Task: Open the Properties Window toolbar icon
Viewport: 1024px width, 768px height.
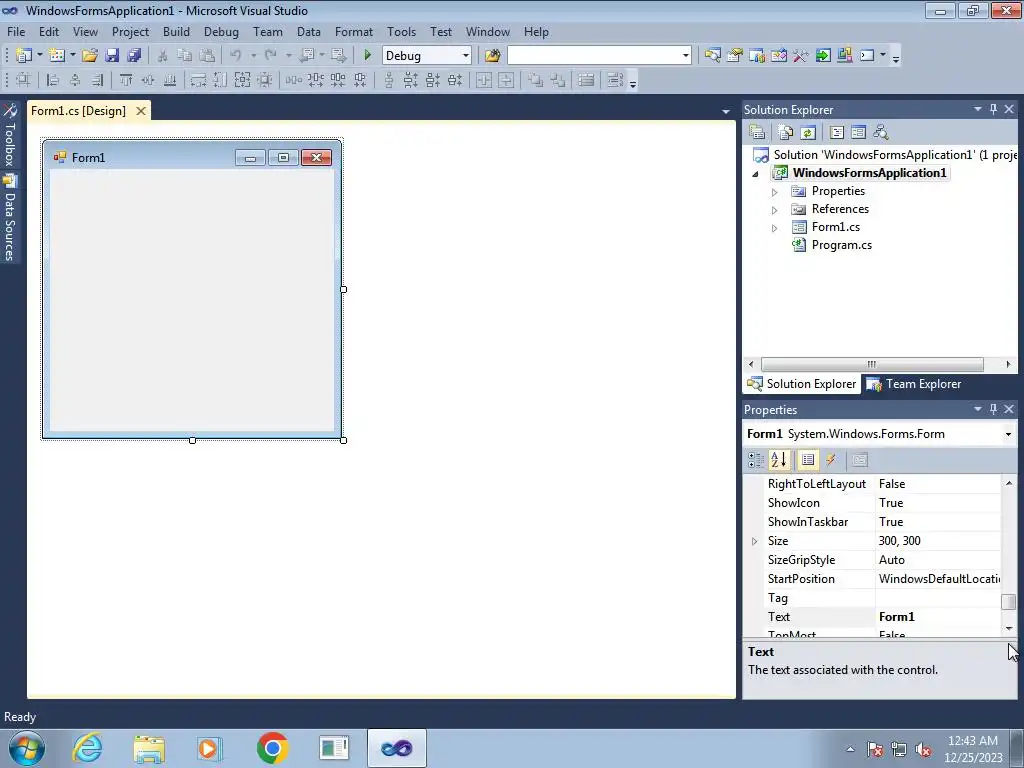Action: tap(735, 56)
